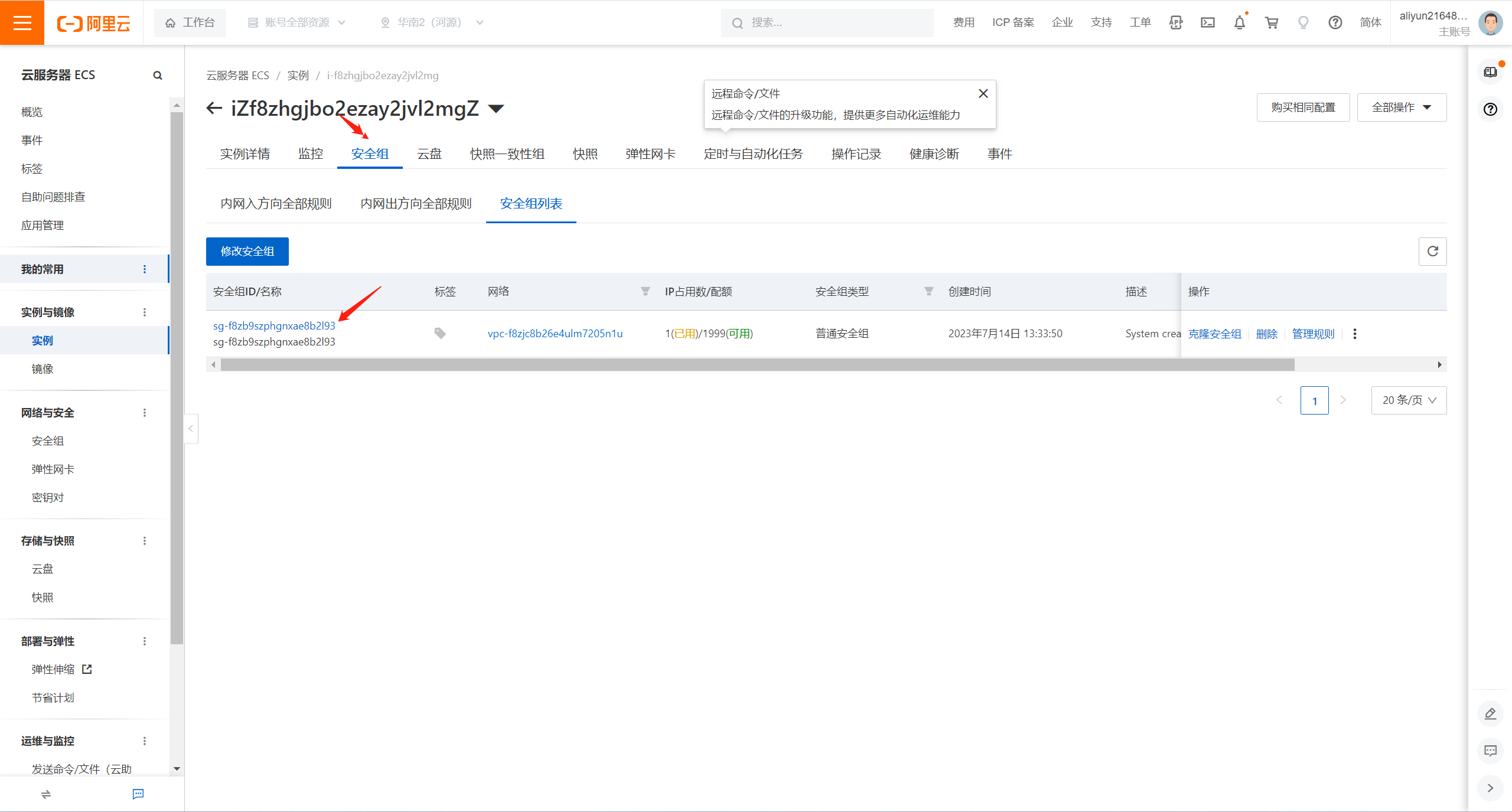The width and height of the screenshot is (1512, 812).
Task: Click the back arrow beside instance name
Action: coord(214,108)
